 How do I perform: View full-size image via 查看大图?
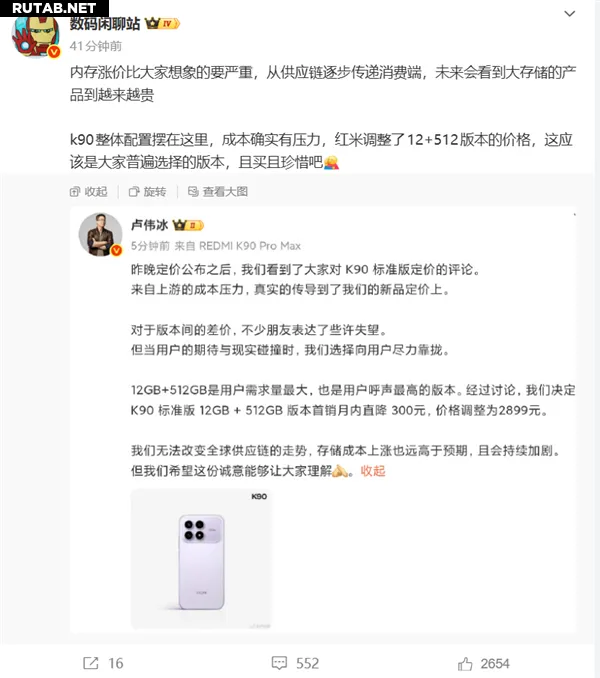(218, 192)
